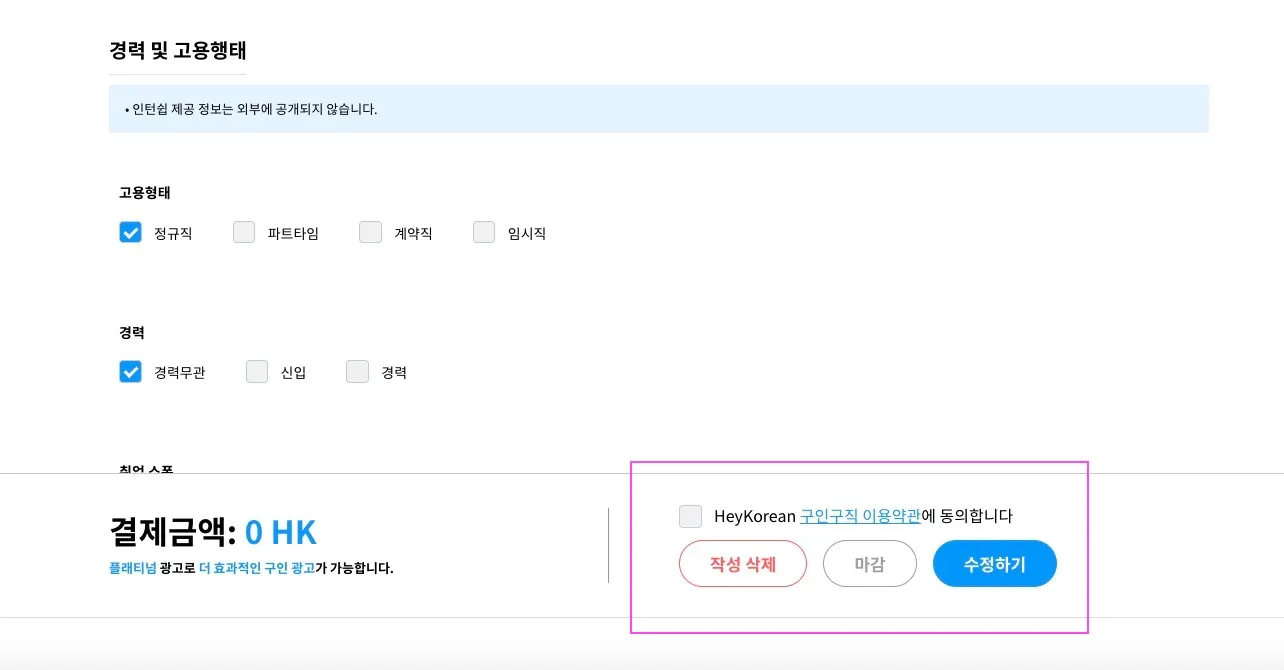Click the 수정하기 button
The width and height of the screenshot is (1284, 670).
[995, 564]
